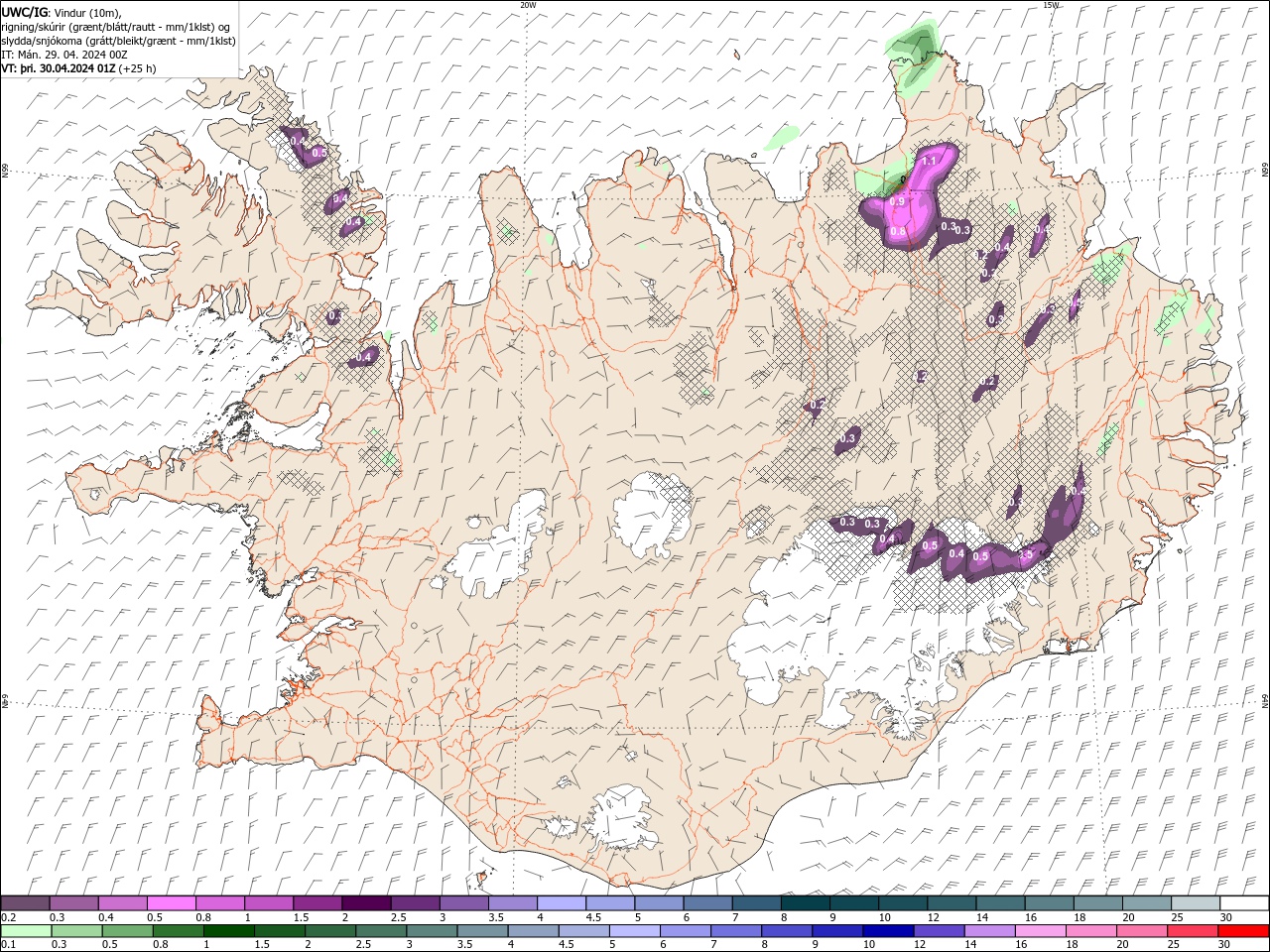1270x952 pixels.
Task: Click upper legend swatch starting at 20
Action: pos(1147,903)
